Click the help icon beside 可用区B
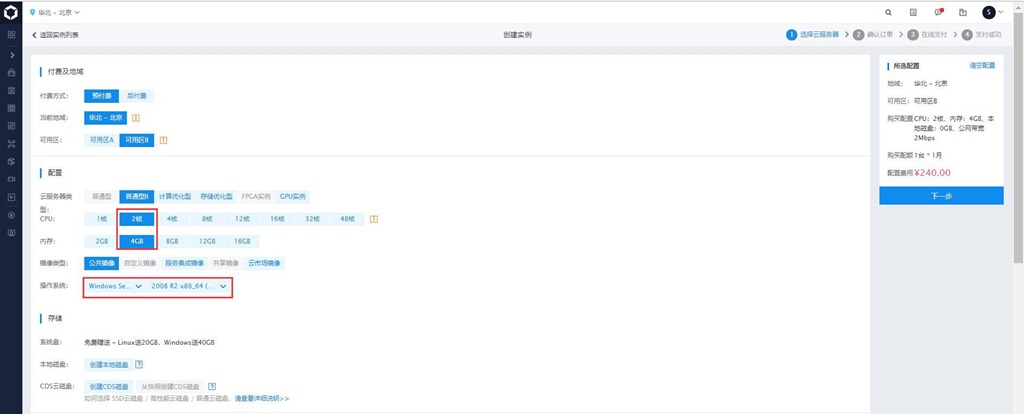The height and width of the screenshot is (414, 1024). click(163, 140)
